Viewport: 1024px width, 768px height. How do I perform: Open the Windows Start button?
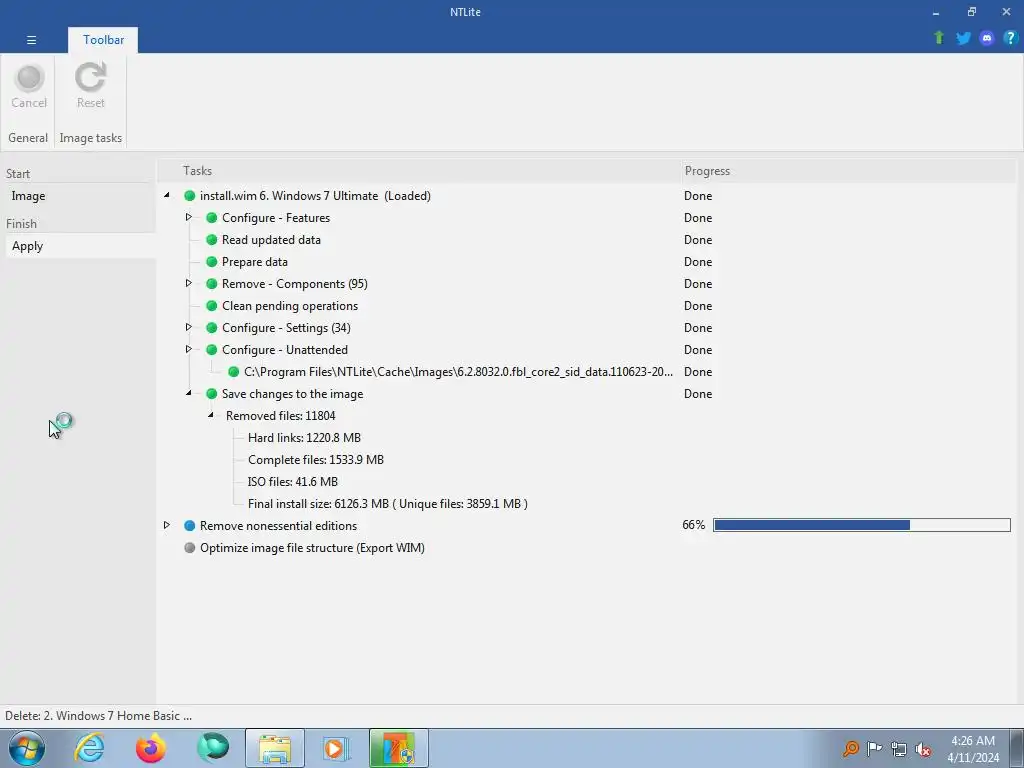(x=27, y=748)
